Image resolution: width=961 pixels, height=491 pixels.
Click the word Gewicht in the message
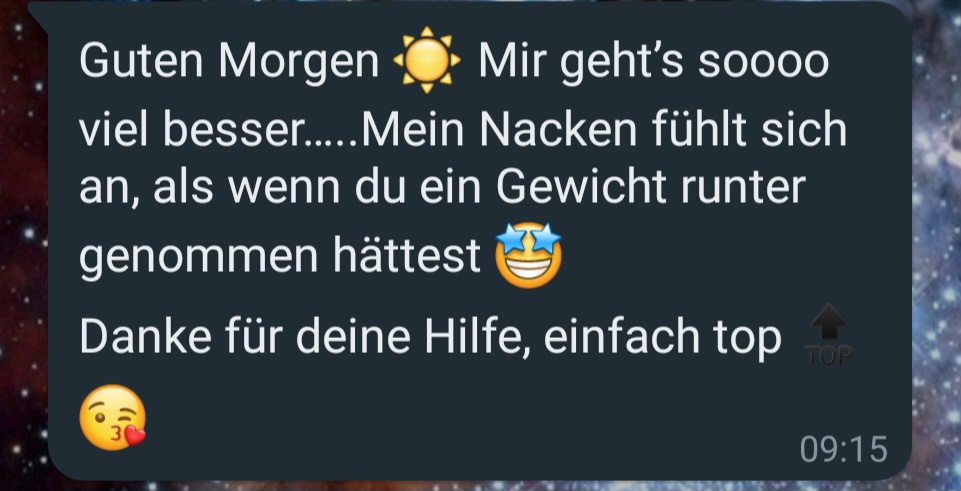pyautogui.click(x=581, y=188)
